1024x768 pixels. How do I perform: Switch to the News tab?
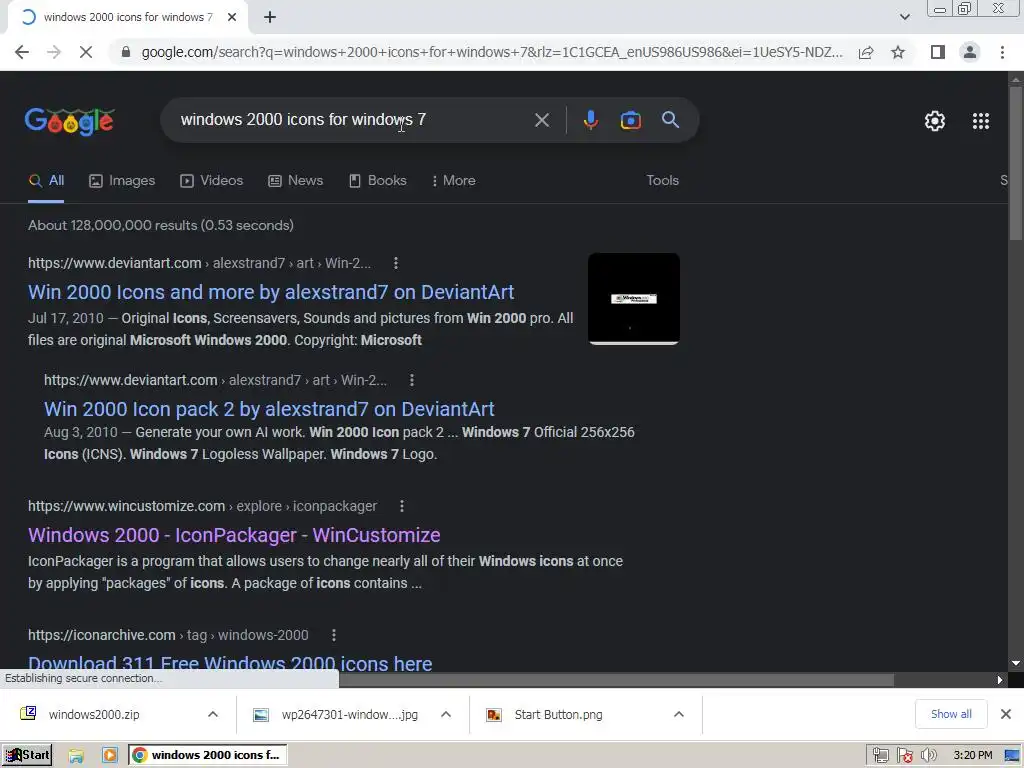296,181
